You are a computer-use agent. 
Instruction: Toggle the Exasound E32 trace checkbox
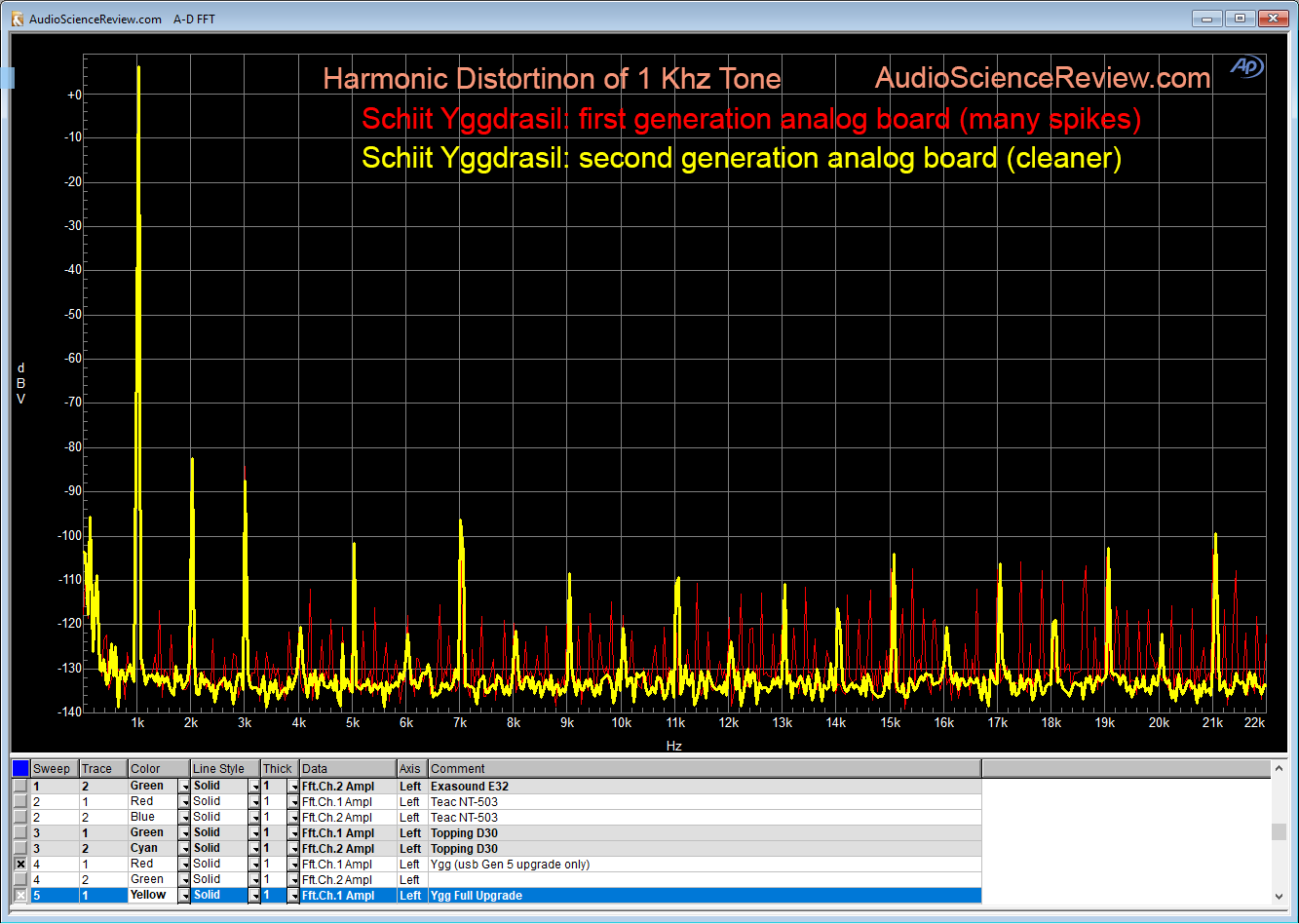[20, 786]
